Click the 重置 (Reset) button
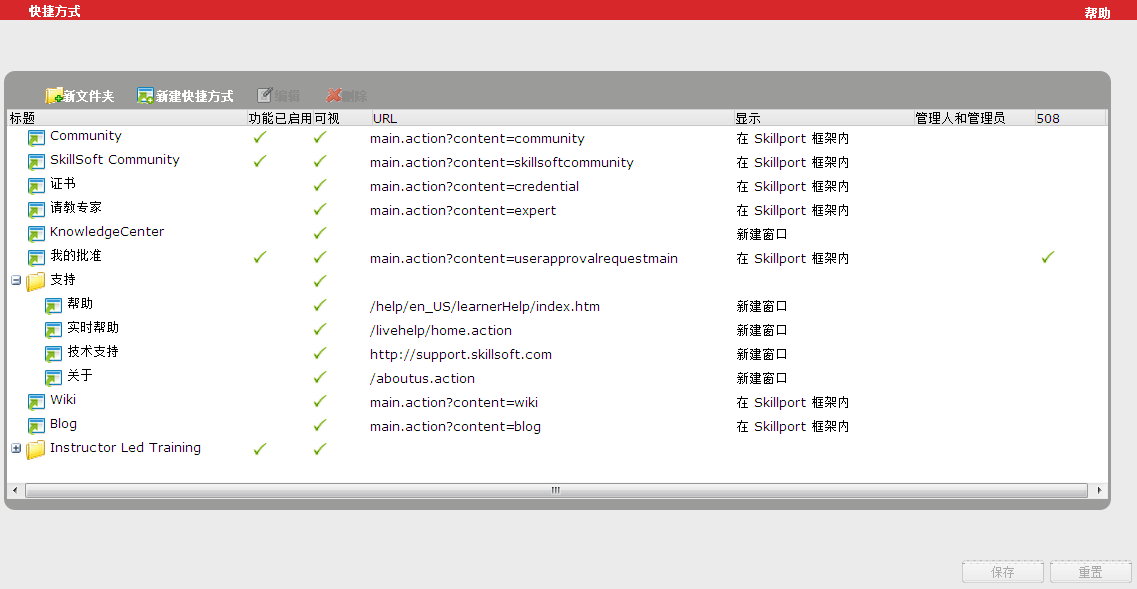This screenshot has width=1137, height=589. [1090, 571]
